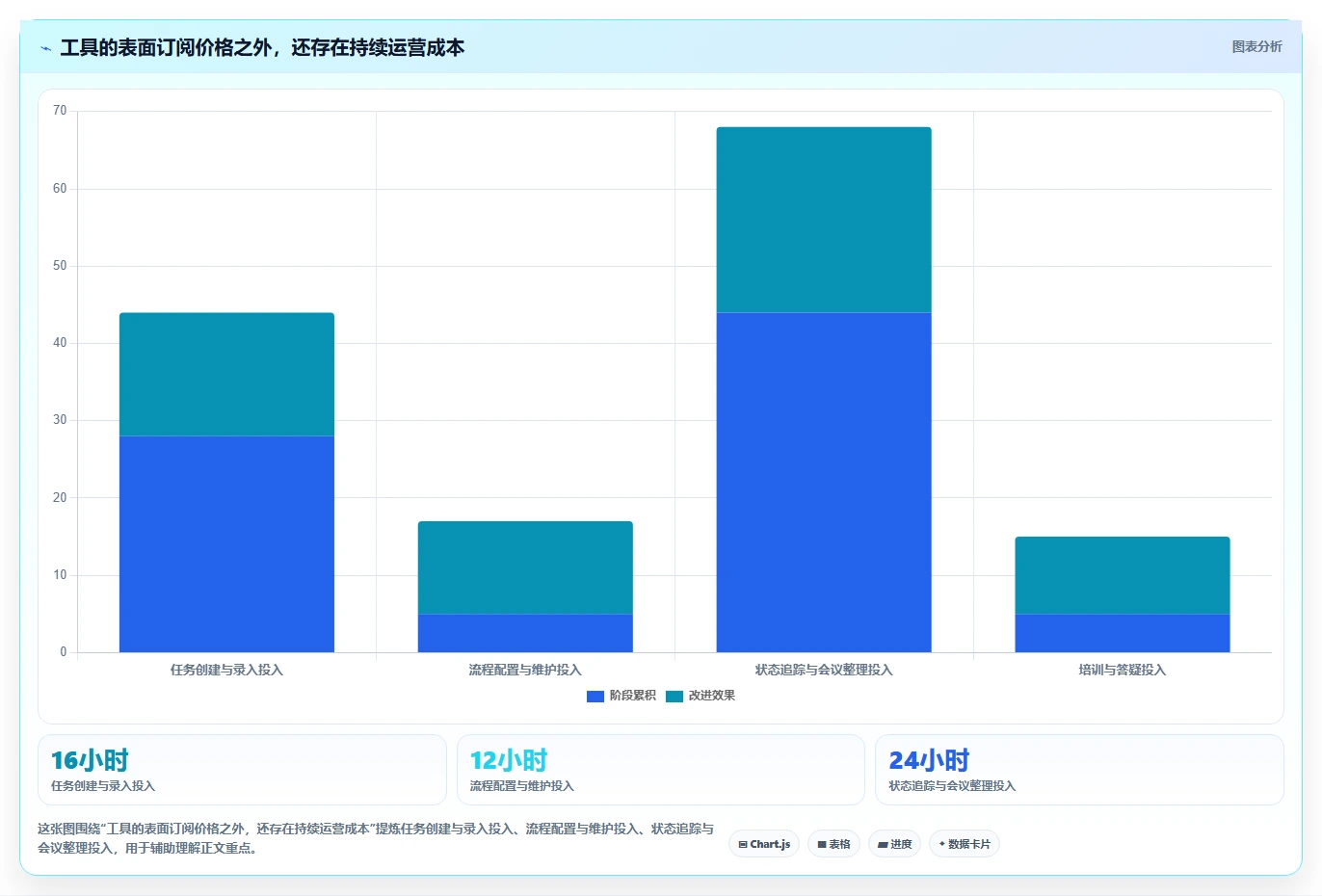This screenshot has height=896, width=1322.
Task: Click the description paragraph starting 这张图围绕
Action: 376,838
